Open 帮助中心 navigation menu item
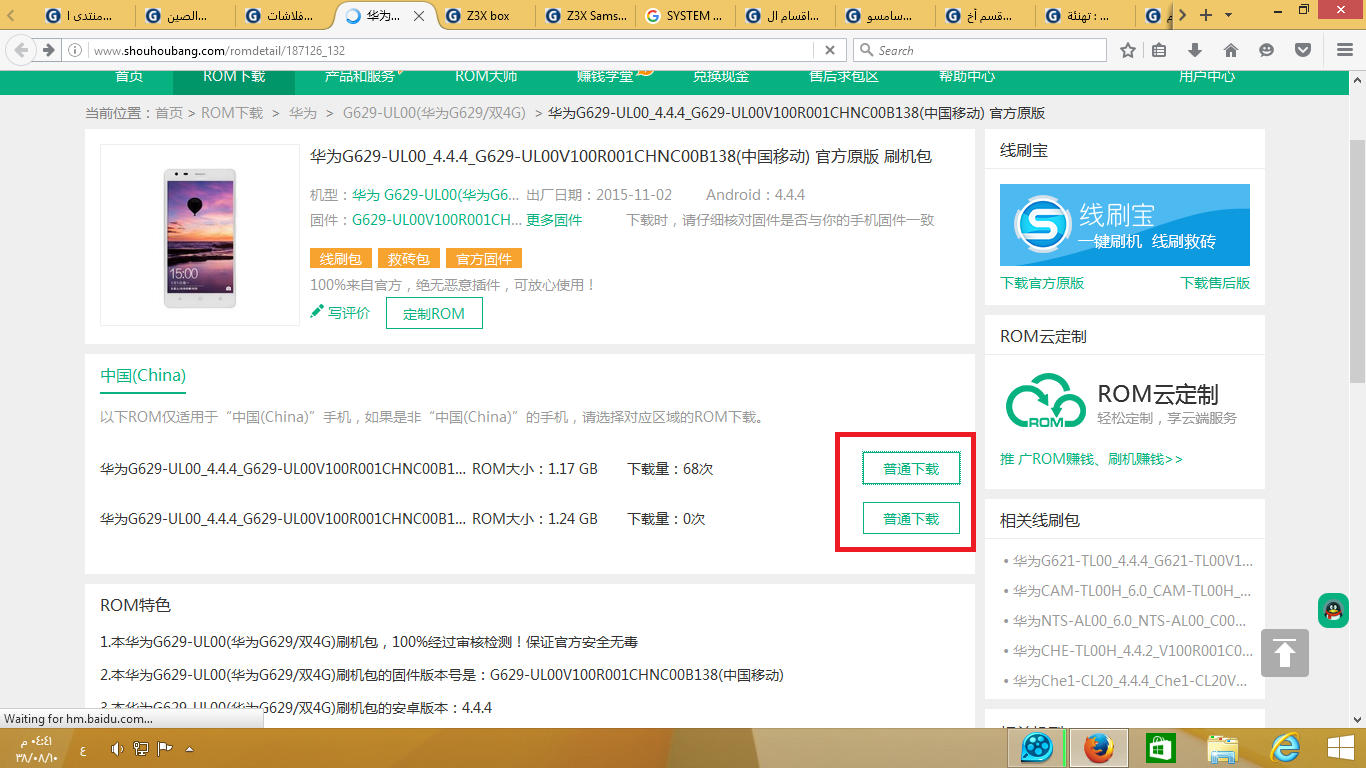Screen dimensions: 1366x768 click(x=967, y=76)
